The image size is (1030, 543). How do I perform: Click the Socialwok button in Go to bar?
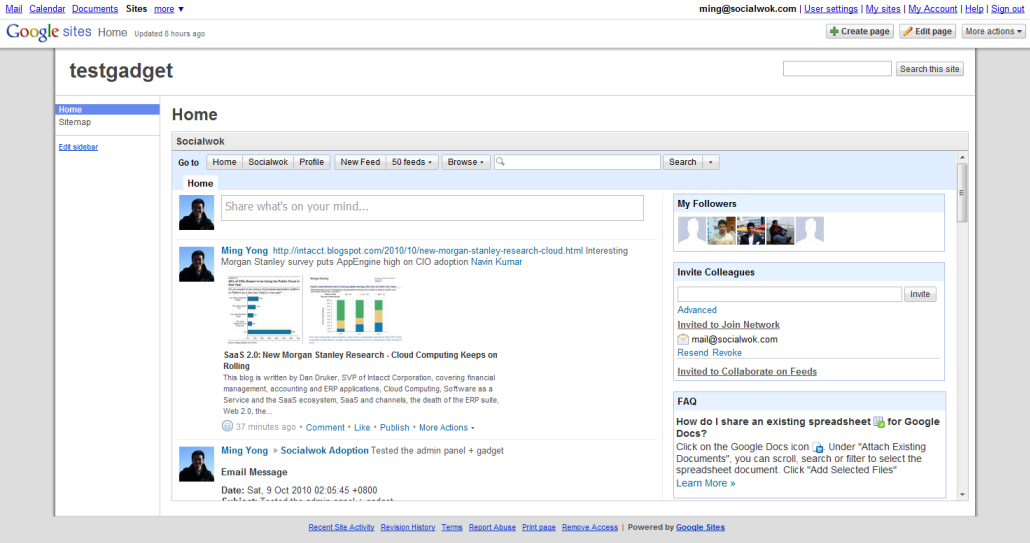tap(268, 162)
